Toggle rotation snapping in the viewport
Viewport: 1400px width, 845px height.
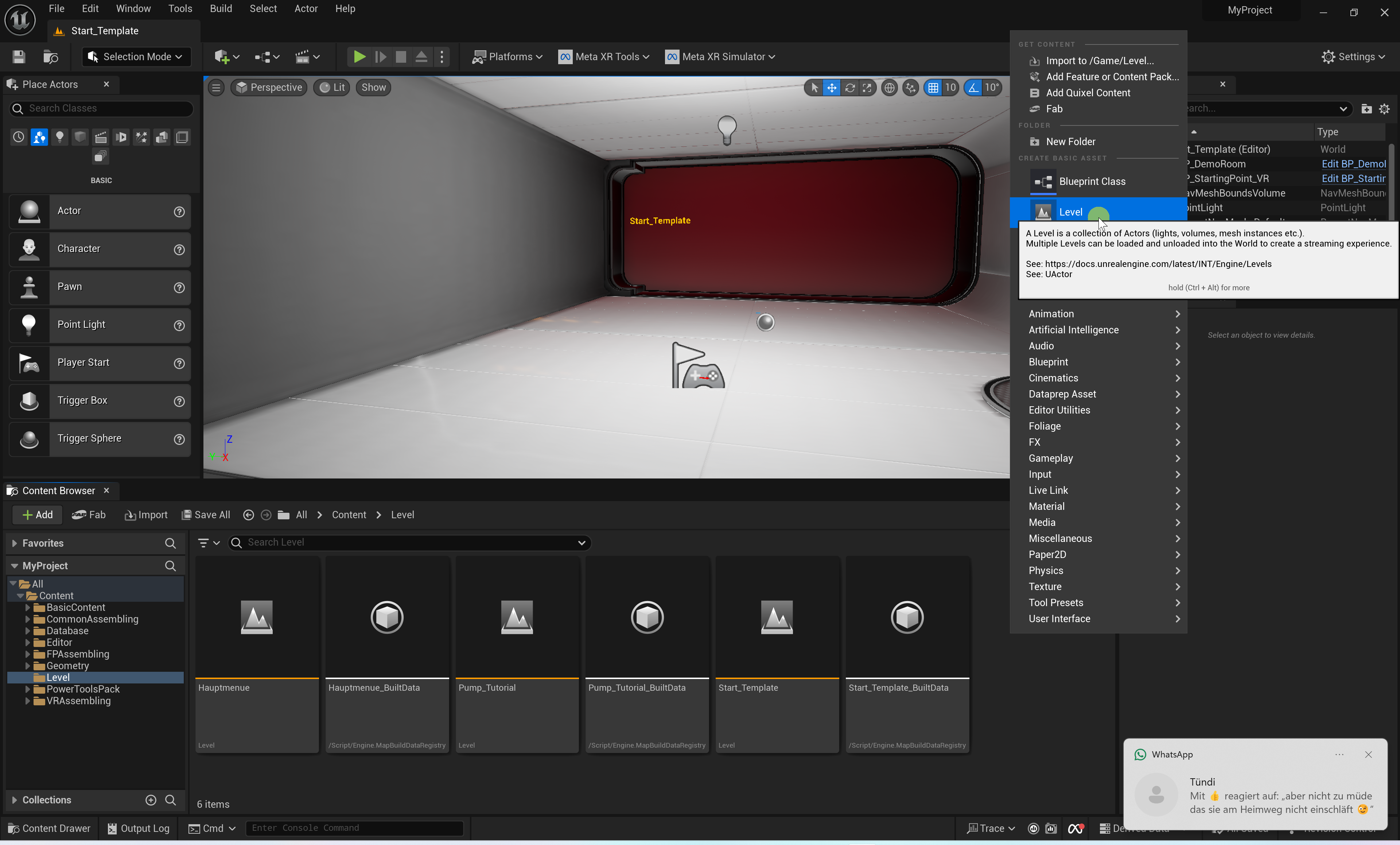click(x=973, y=88)
